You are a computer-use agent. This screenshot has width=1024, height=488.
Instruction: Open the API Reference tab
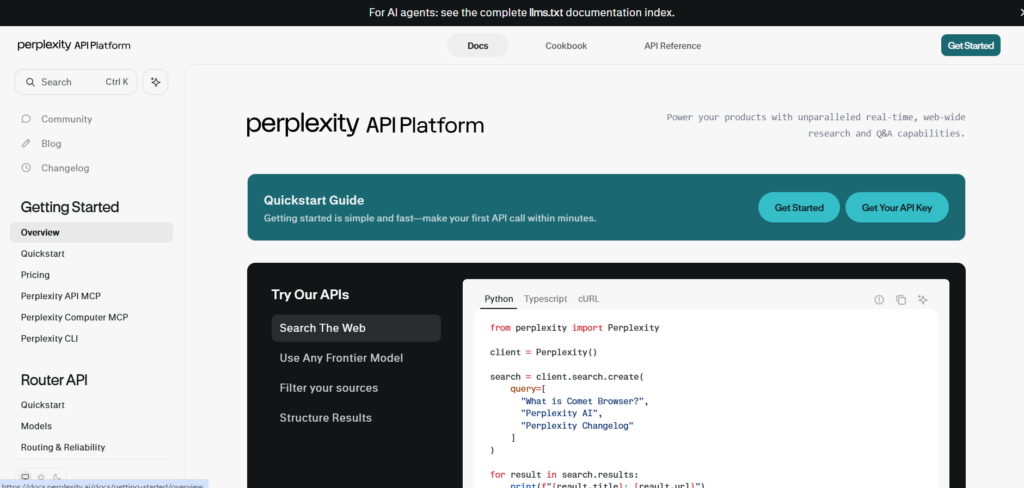tap(673, 46)
